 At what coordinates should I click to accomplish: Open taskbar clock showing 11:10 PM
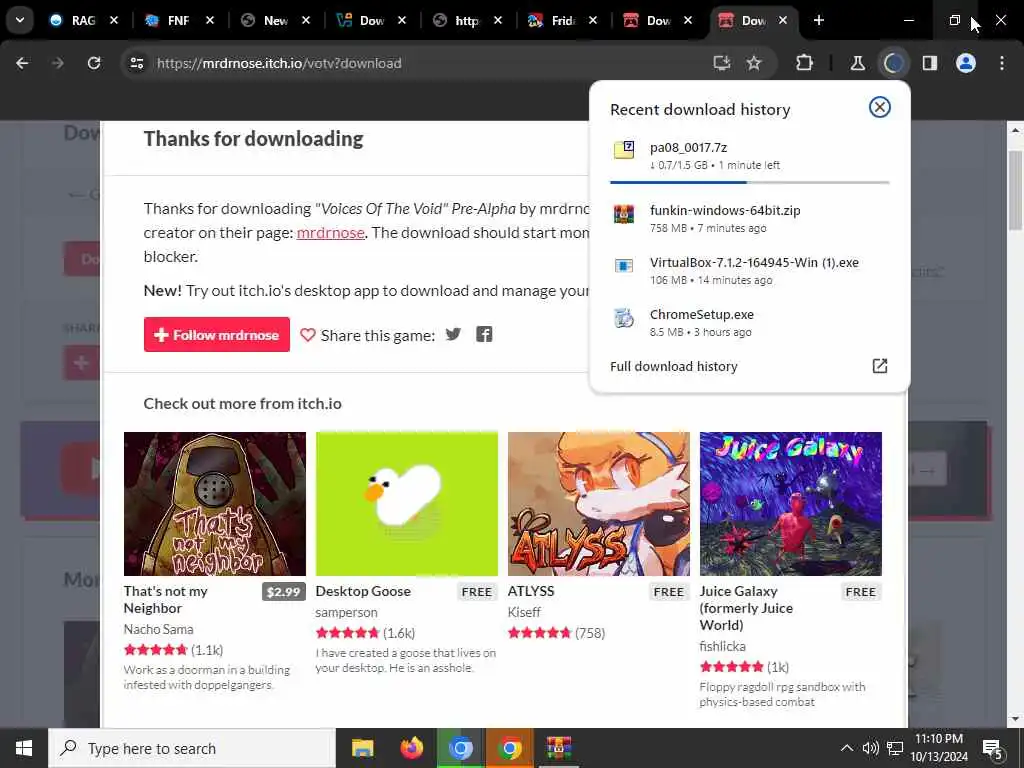[939, 748]
